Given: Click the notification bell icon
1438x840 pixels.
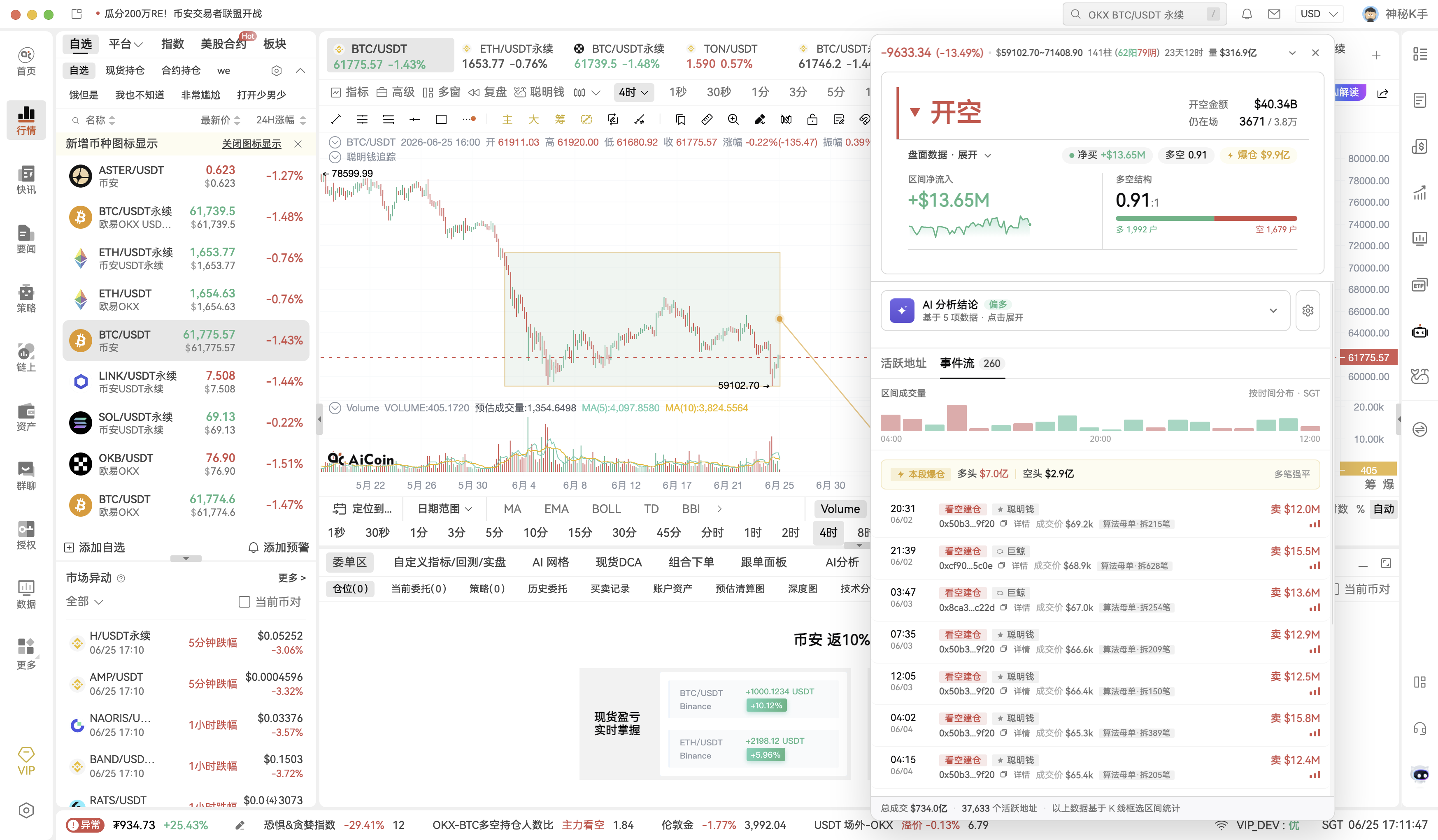Looking at the screenshot, I should click(1247, 14).
